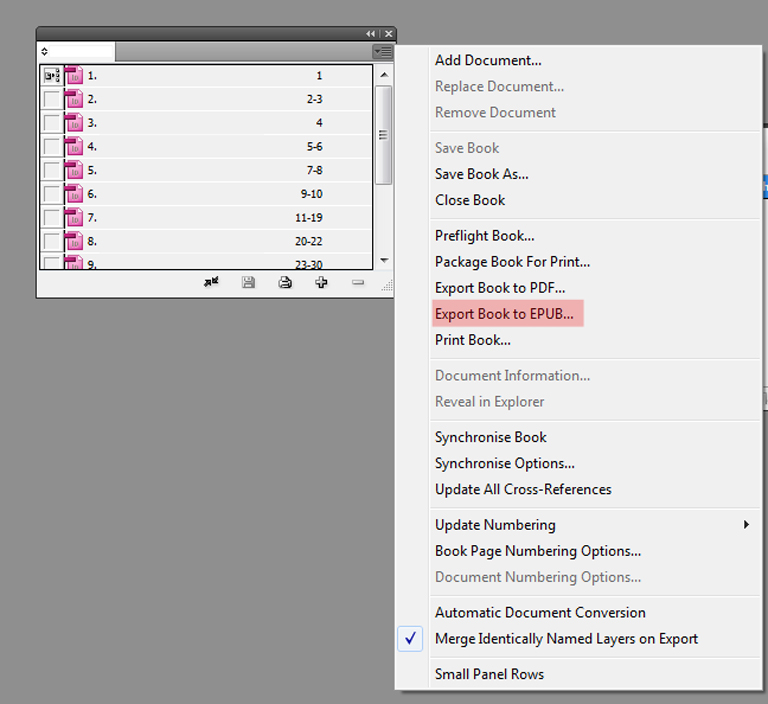Select InDesign document icon for item 4

pyautogui.click(x=74, y=146)
